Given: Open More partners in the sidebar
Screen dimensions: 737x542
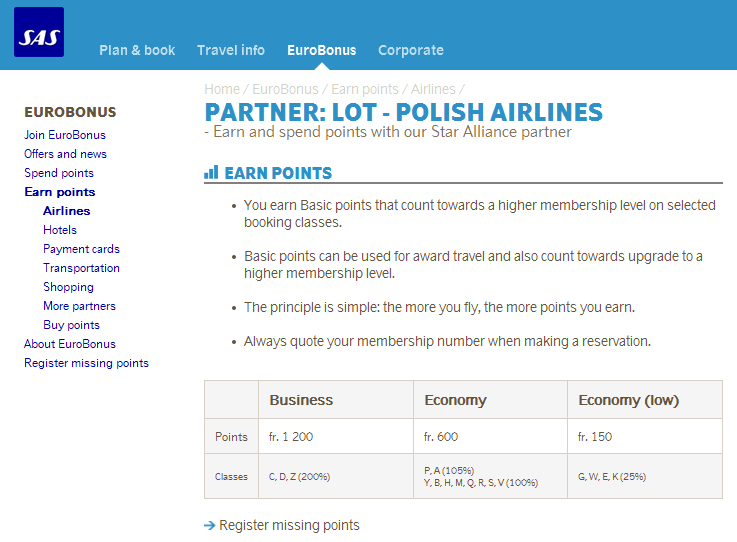Looking at the screenshot, I should (x=79, y=306).
